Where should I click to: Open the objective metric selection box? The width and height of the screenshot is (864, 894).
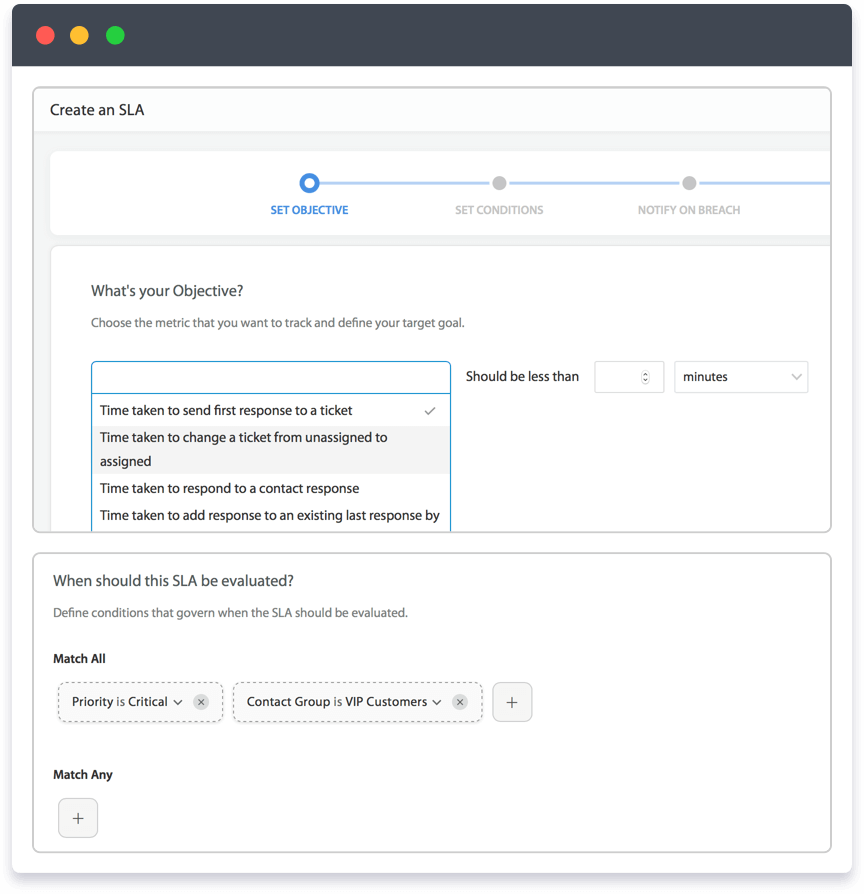point(270,376)
